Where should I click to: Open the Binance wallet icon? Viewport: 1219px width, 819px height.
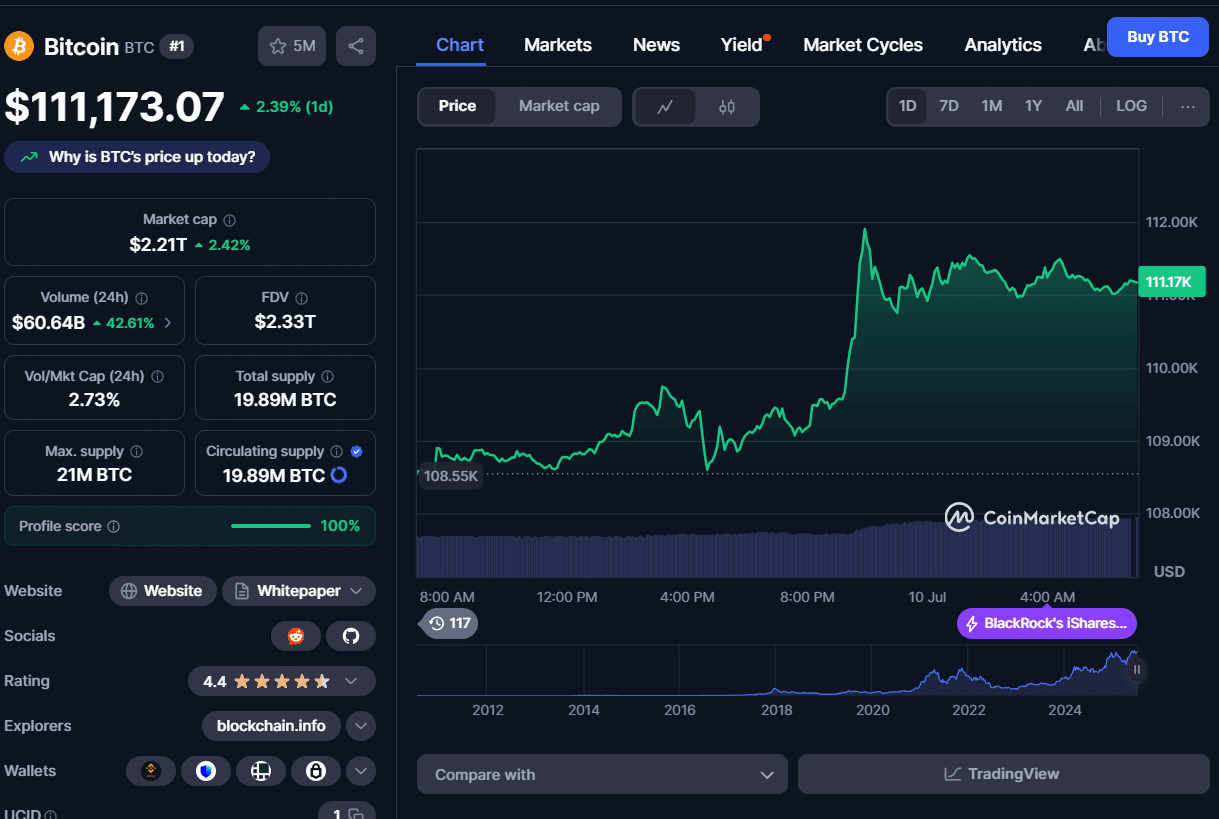coord(151,771)
